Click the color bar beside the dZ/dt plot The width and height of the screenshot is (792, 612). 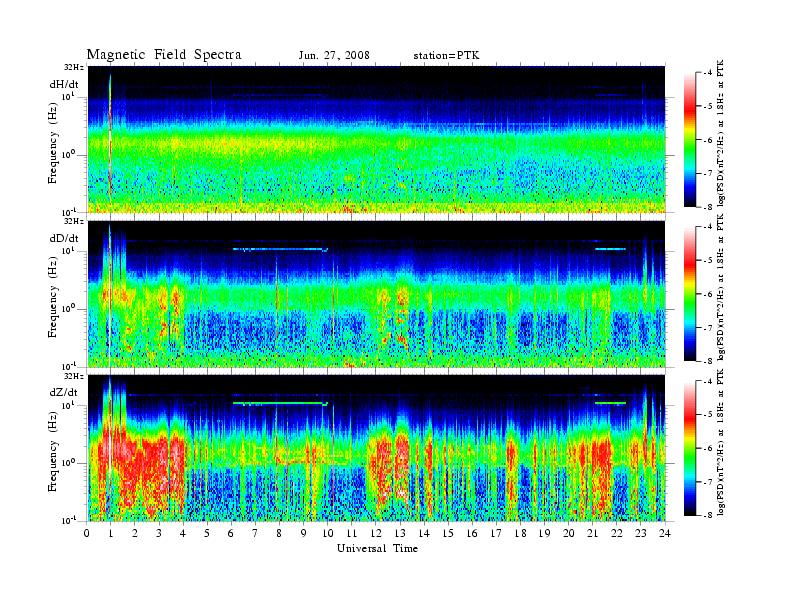pos(690,448)
